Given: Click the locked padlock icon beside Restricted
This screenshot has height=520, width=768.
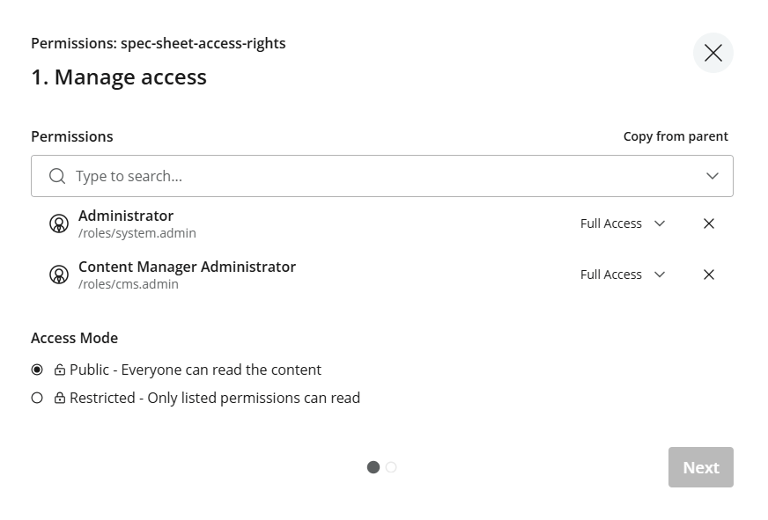Looking at the screenshot, I should [59, 398].
